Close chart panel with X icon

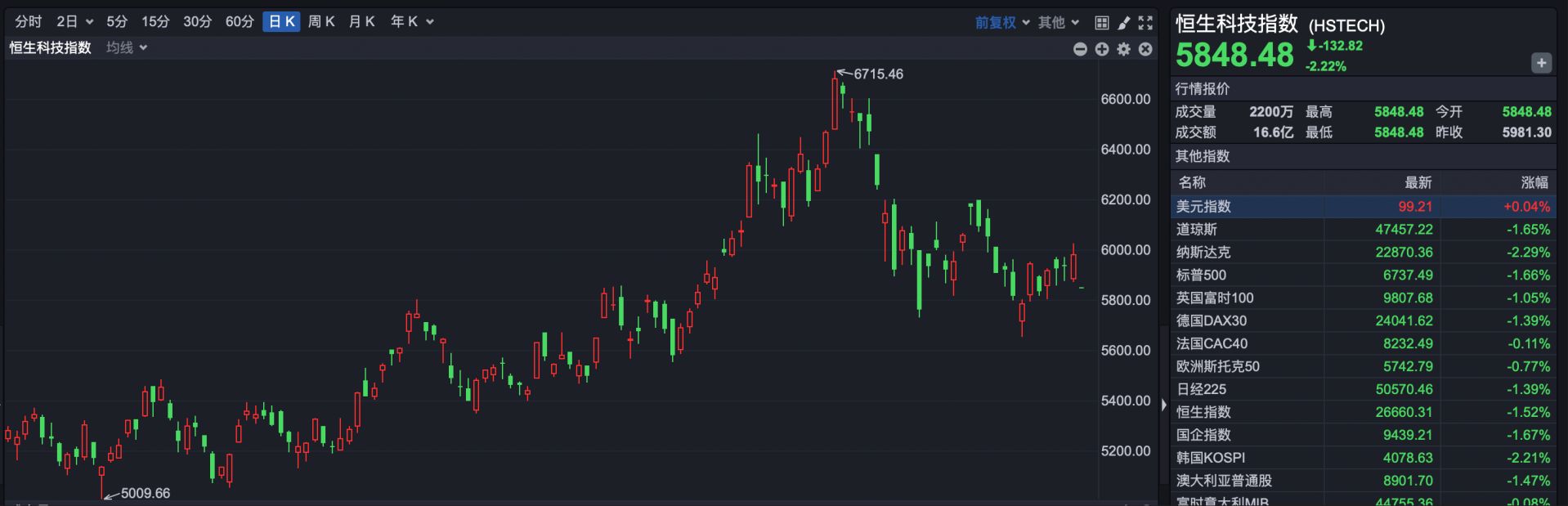tap(1145, 49)
